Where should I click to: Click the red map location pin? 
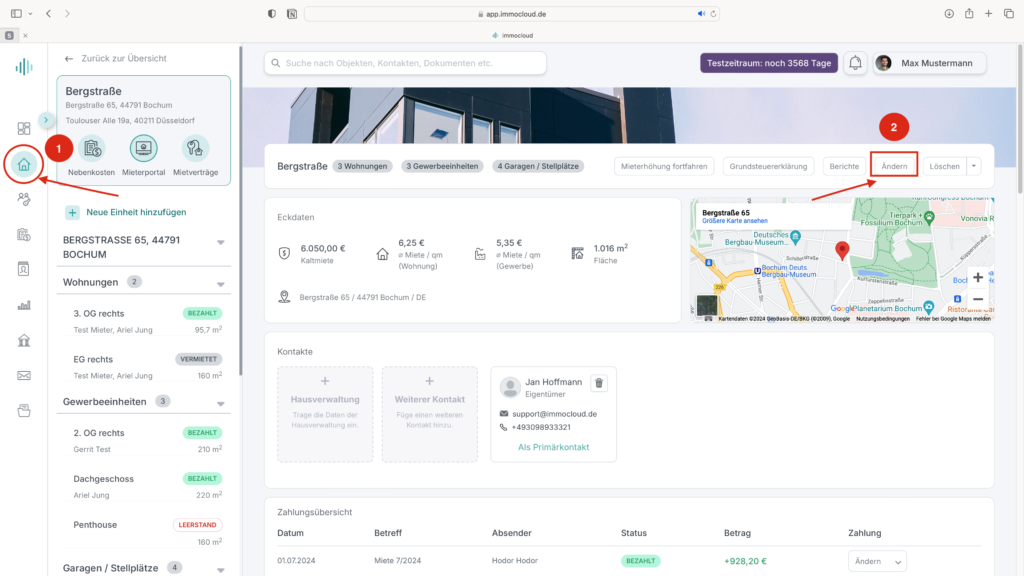pyautogui.click(x=842, y=250)
